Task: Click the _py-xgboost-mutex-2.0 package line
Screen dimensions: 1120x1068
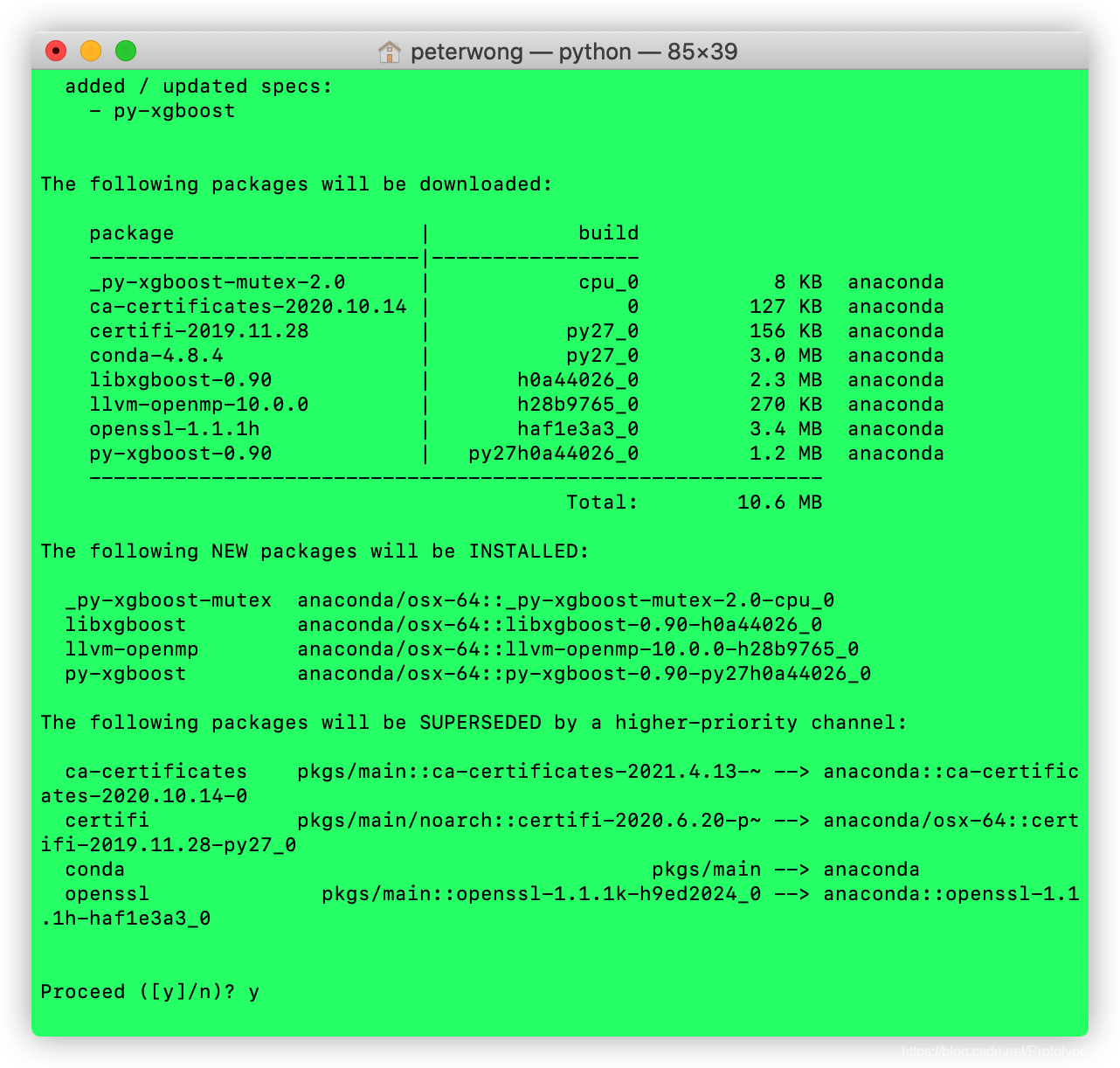Action: (218, 282)
